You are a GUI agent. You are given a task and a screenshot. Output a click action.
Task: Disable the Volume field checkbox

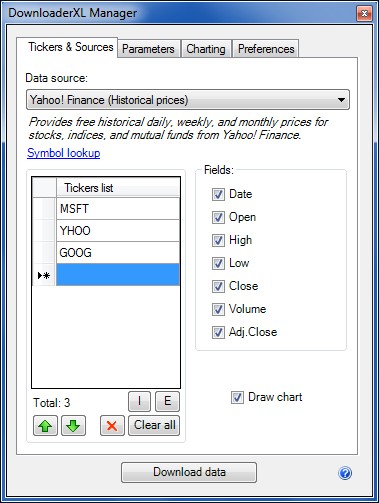pos(218,309)
